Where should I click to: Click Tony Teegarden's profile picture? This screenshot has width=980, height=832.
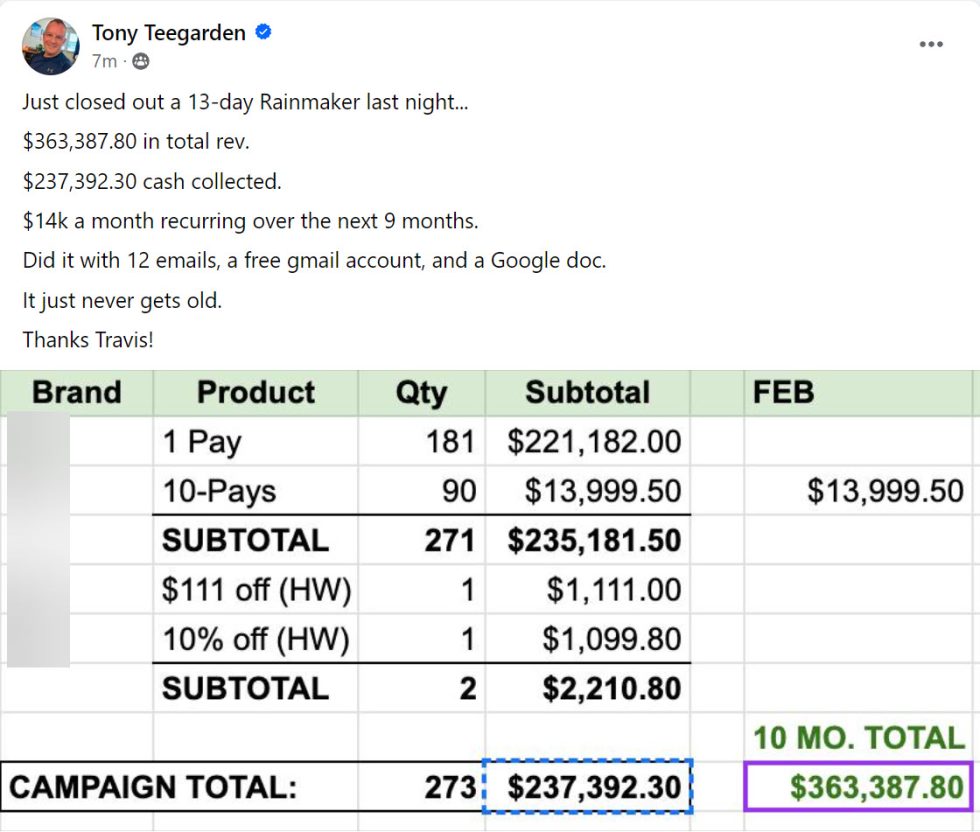coord(50,46)
